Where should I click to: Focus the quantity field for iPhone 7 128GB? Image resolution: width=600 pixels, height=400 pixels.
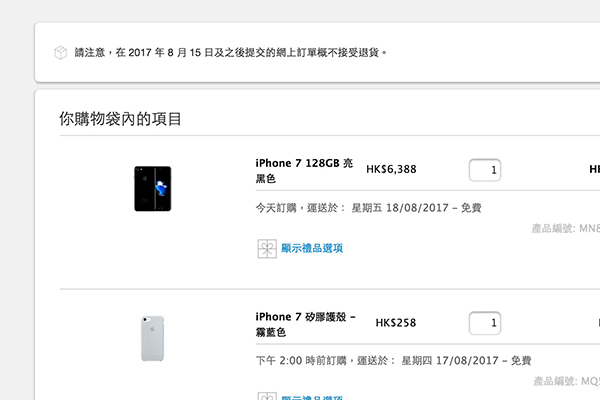pos(485,170)
